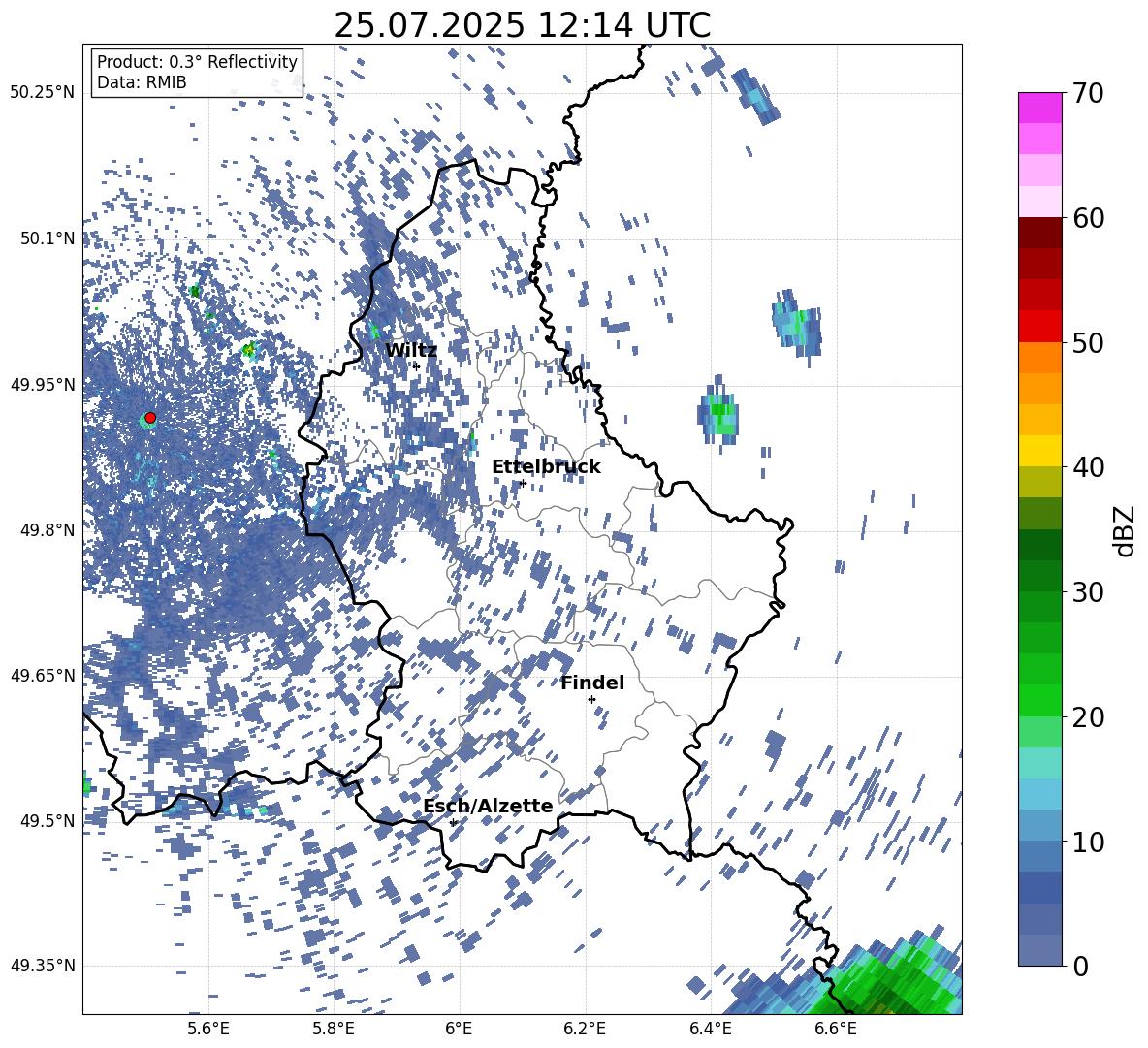Click the Esch/Alzette station cross marker
This screenshot has height=1048, width=1148.
(453, 822)
